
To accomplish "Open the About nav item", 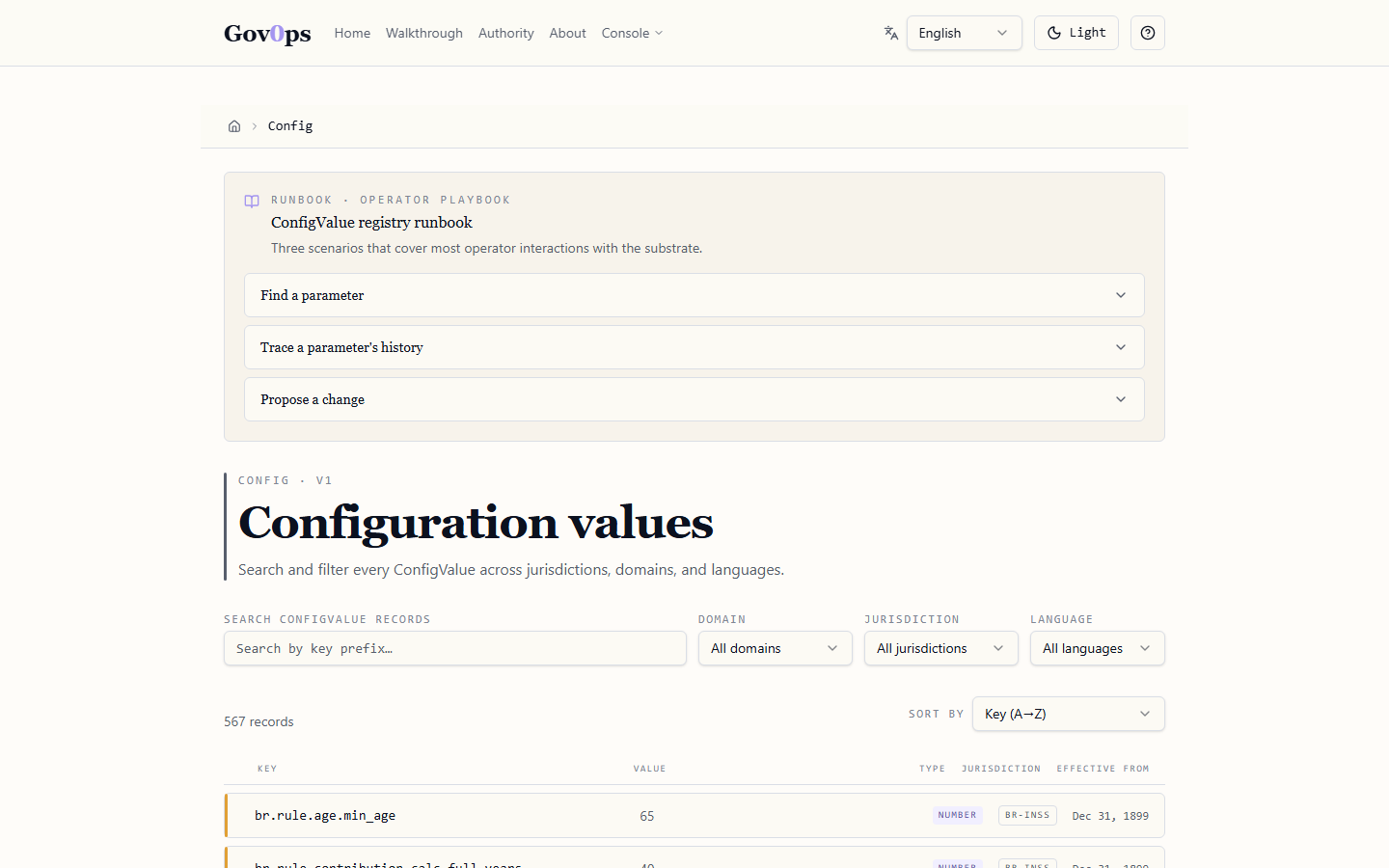I will pos(567,33).
